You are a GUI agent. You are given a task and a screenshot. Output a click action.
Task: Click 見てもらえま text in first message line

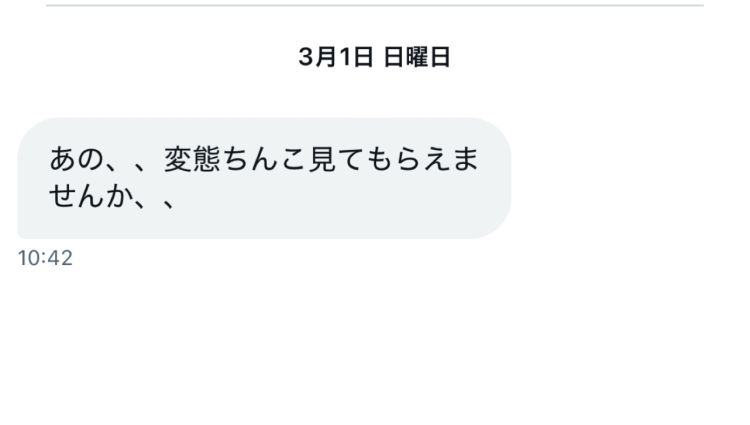(x=394, y=159)
